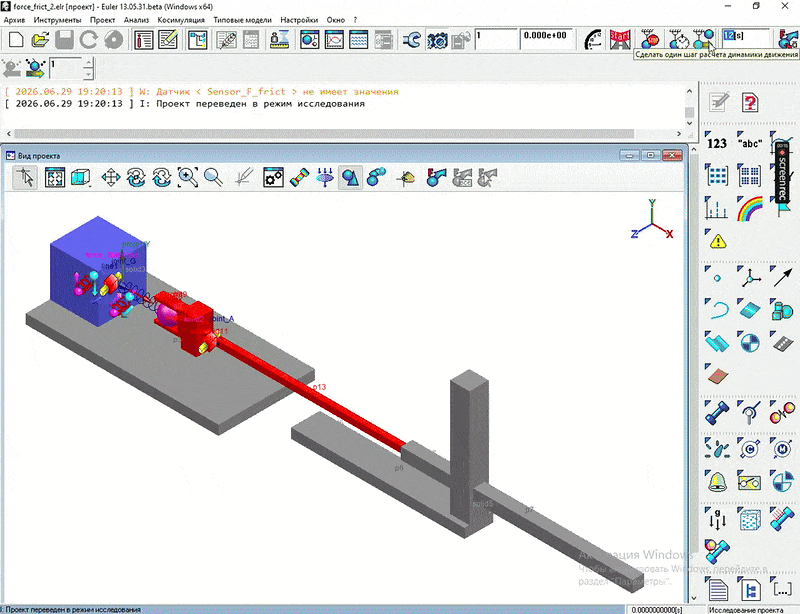Select the pointer selection tool

tap(25, 178)
